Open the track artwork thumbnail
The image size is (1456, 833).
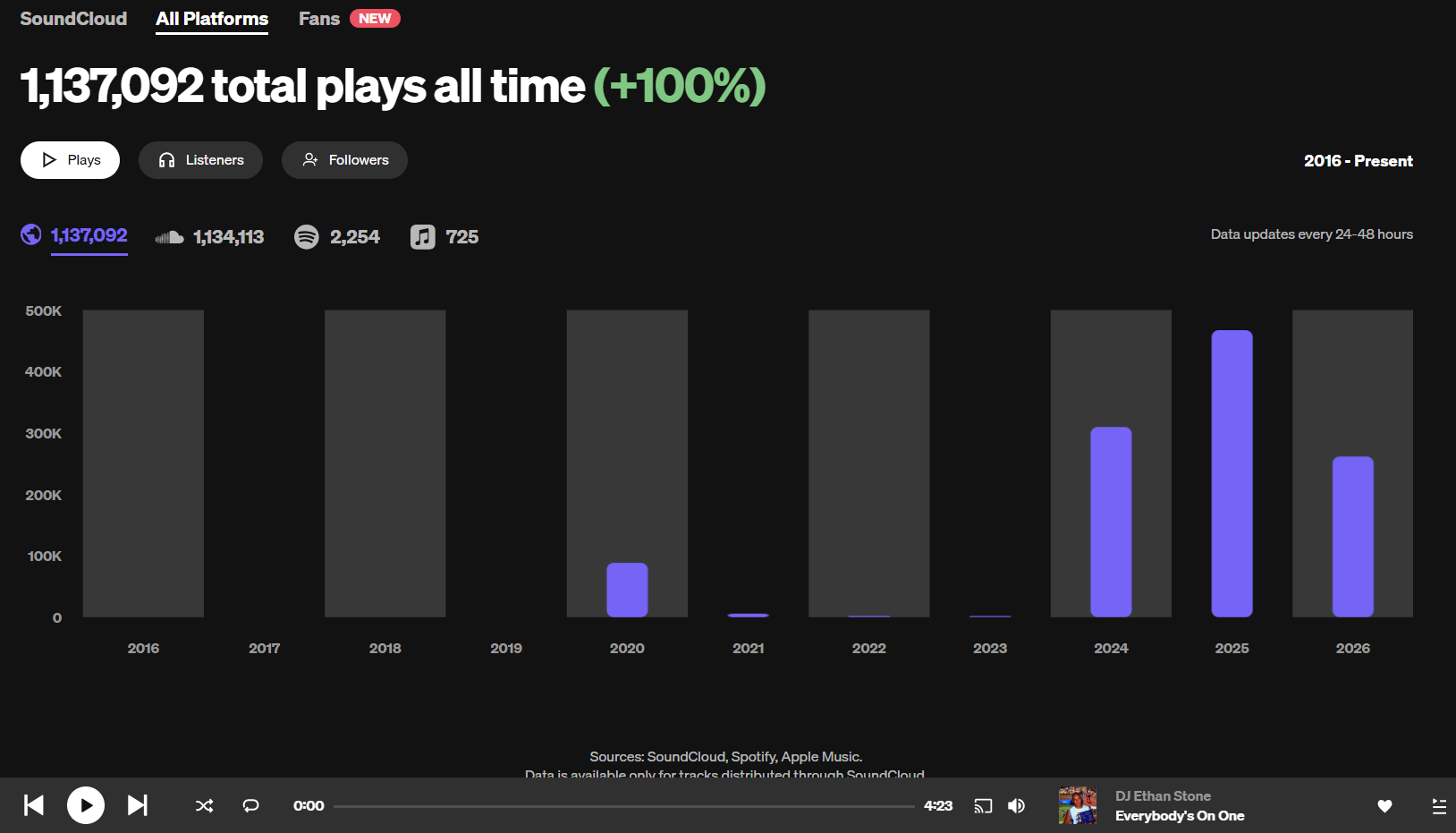tap(1078, 805)
